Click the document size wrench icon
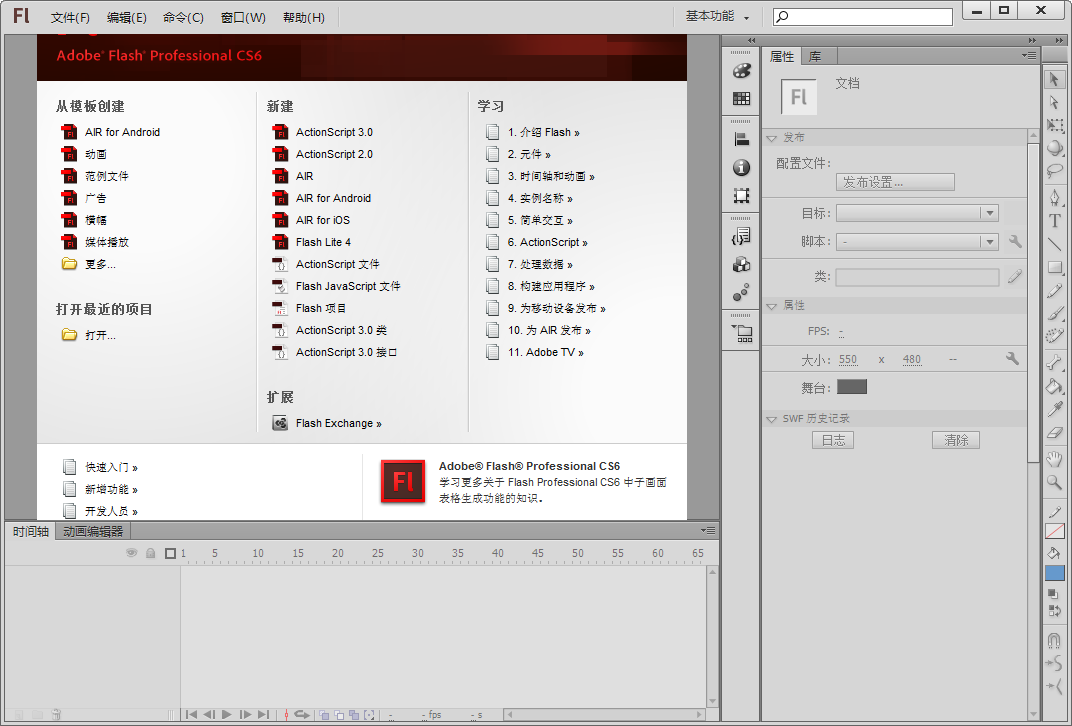This screenshot has width=1072, height=726. click(x=1013, y=359)
